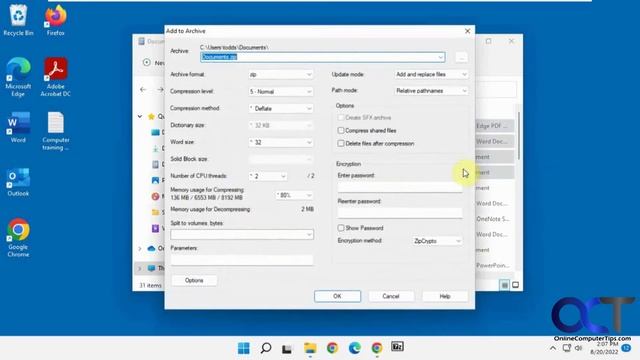Click the New button icon in Explorer
Screen dimensions: 640x360
coord(147,62)
